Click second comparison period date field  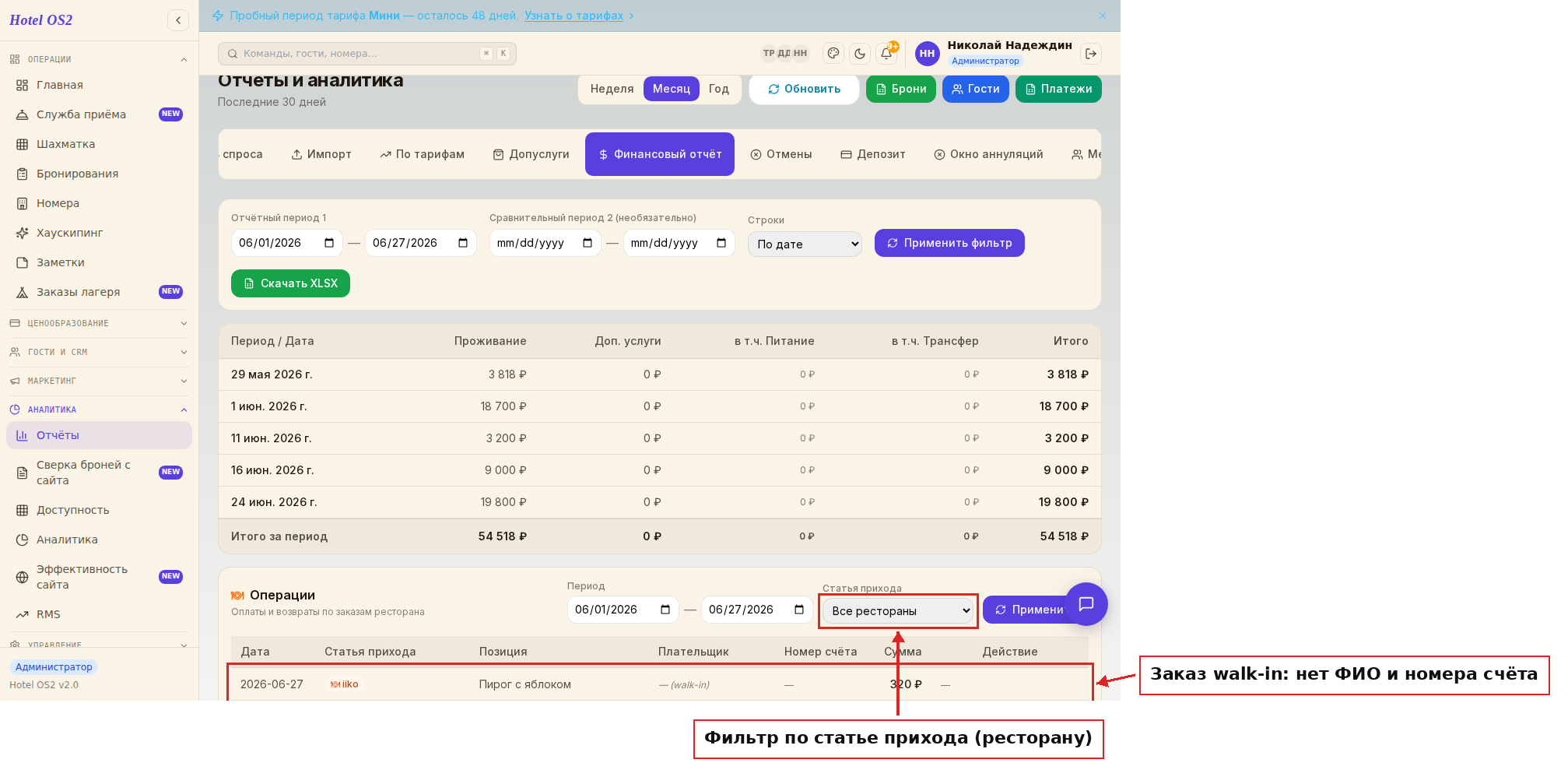[679, 243]
